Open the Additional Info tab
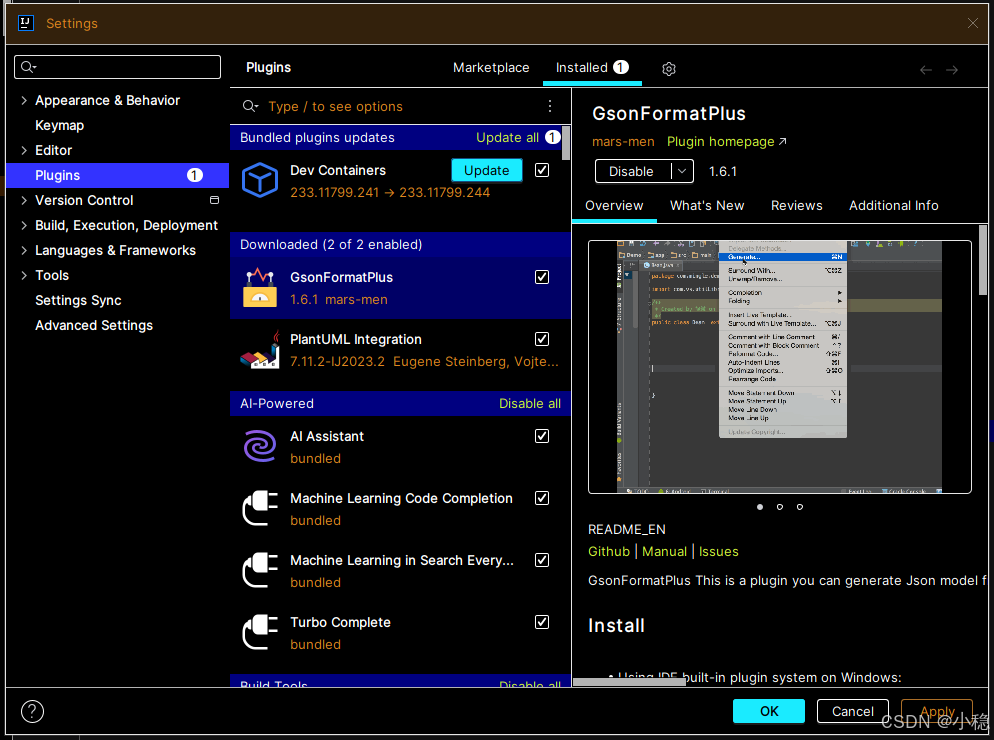This screenshot has height=740, width=994. [893, 205]
